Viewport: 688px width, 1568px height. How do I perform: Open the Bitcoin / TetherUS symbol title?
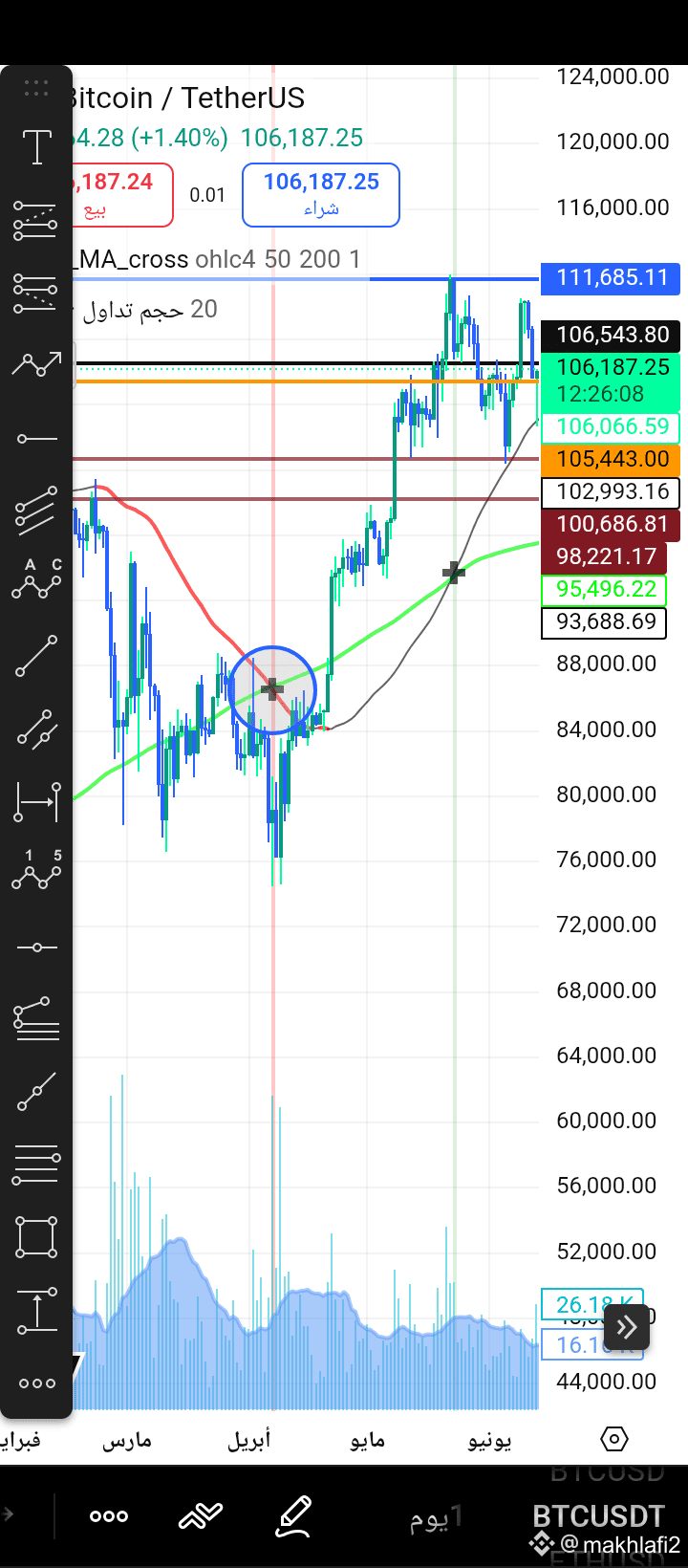pos(189,98)
